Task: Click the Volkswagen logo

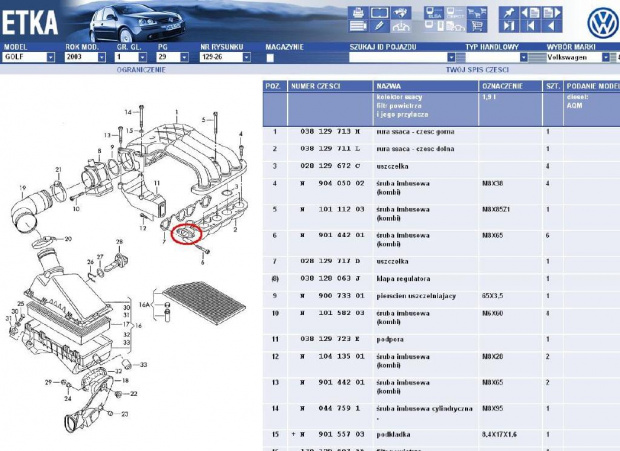Action: point(602,23)
